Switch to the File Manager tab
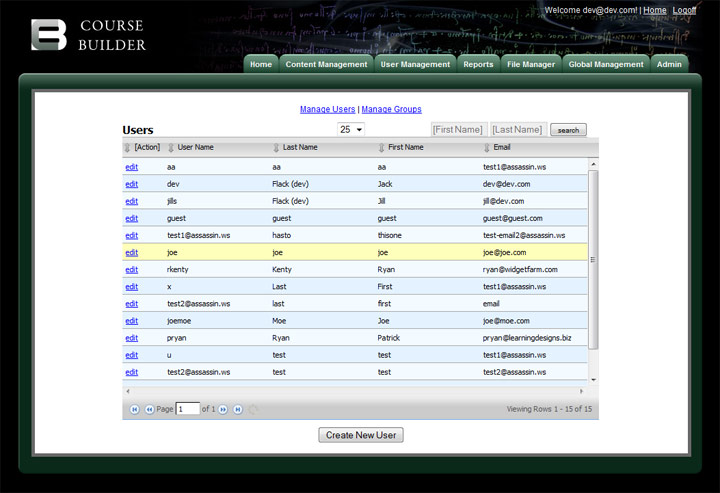 click(x=530, y=65)
